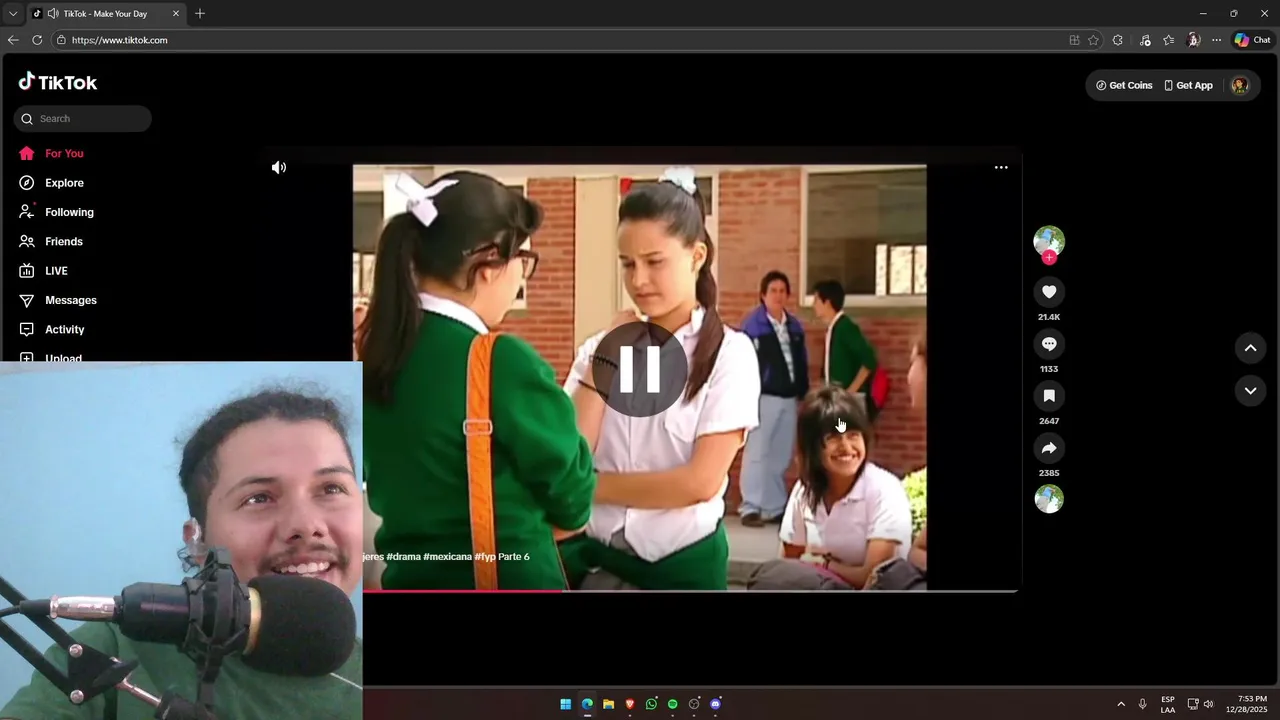This screenshot has width=1280, height=720.
Task: Open system volume tray icon
Action: [x=1208, y=704]
